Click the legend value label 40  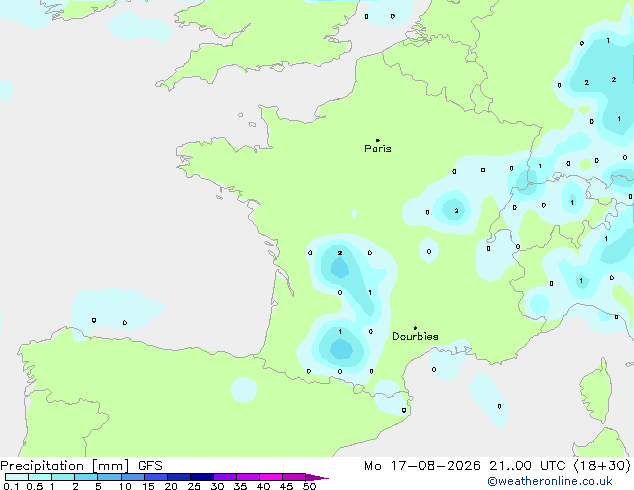pos(263,486)
